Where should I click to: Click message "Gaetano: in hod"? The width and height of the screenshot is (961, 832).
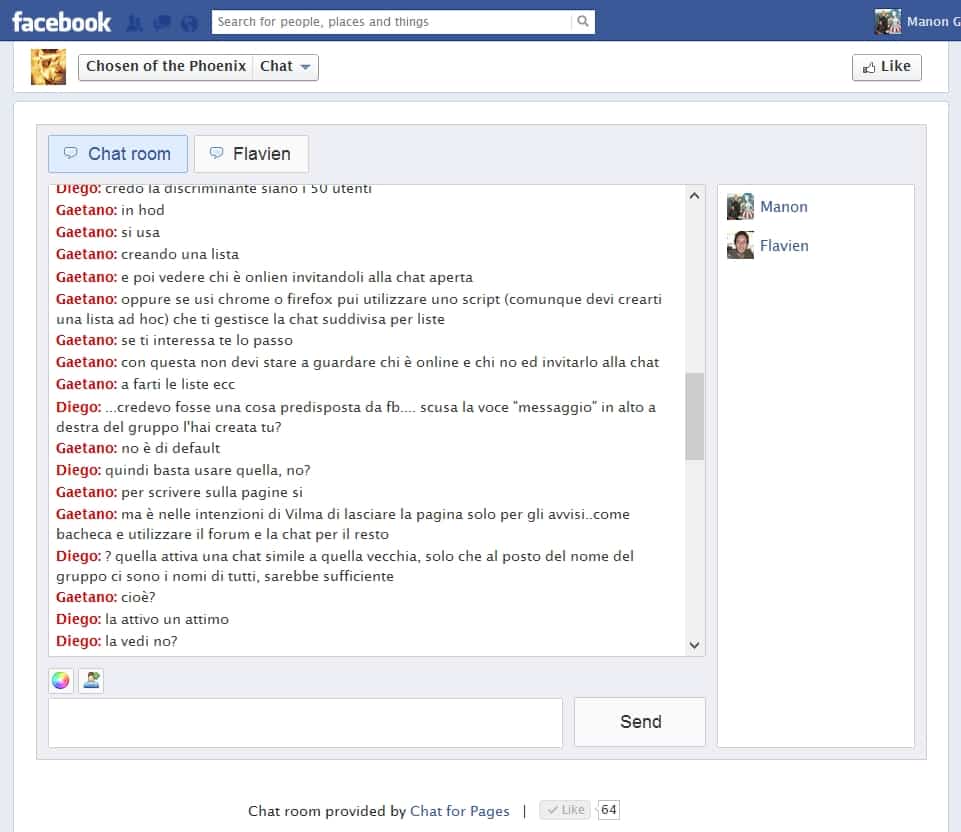pyautogui.click(x=110, y=210)
